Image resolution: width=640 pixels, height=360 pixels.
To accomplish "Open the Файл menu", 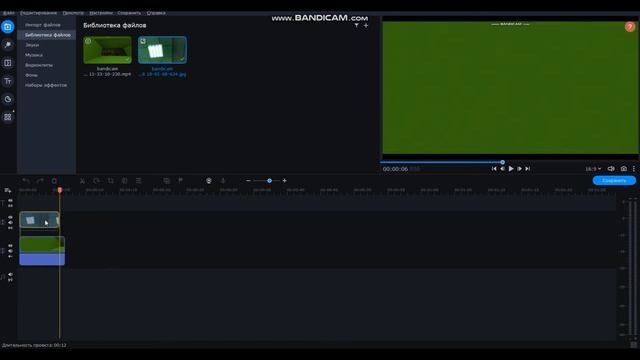I will (x=9, y=13).
